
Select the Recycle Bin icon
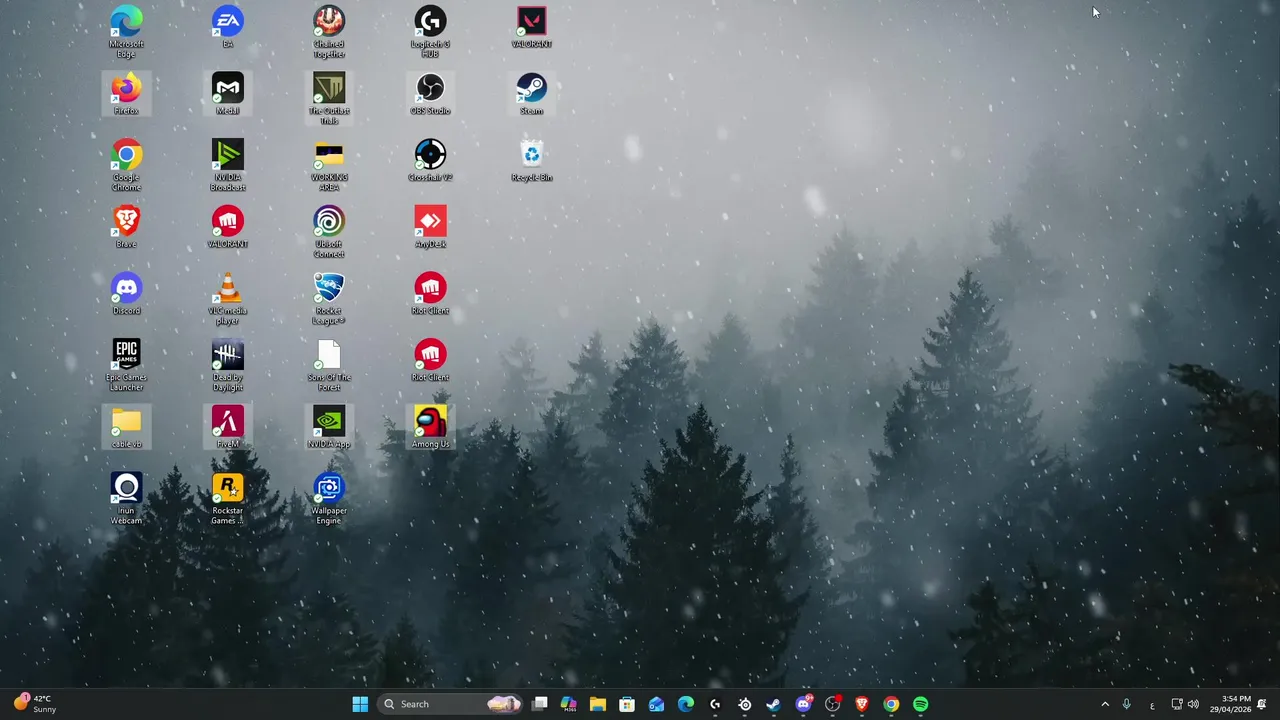(532, 160)
